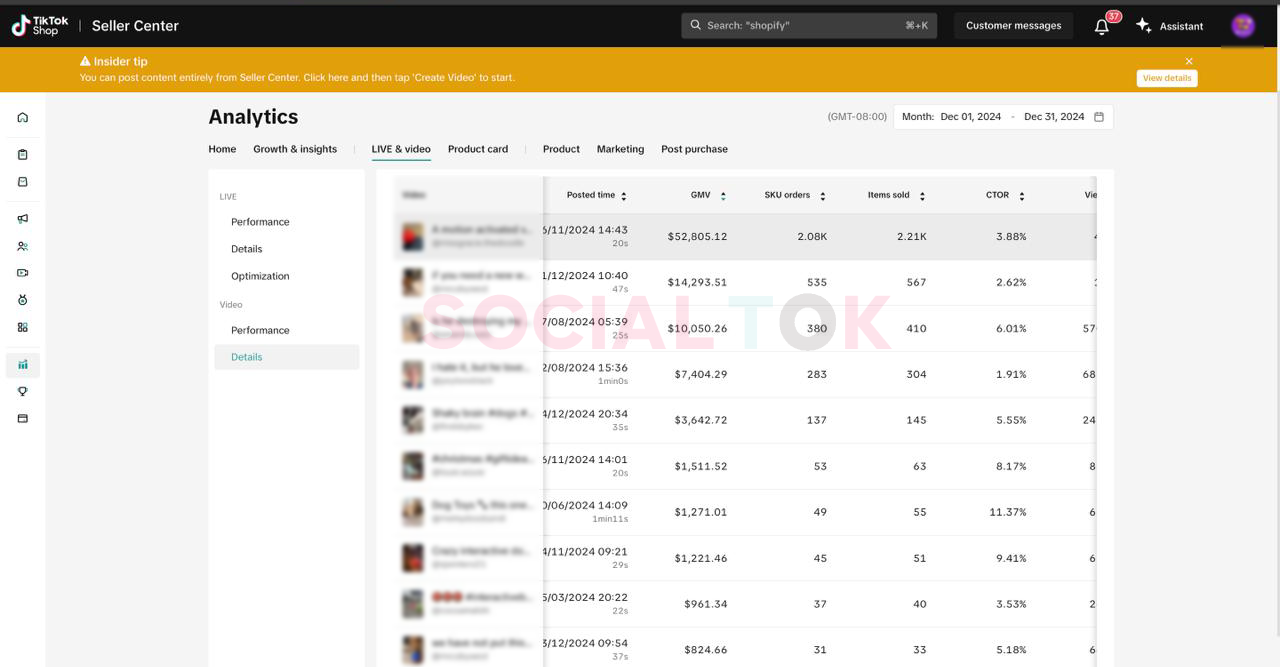This screenshot has width=1280, height=667.
Task: Sort by CTOR column arrows
Action: click(1021, 196)
